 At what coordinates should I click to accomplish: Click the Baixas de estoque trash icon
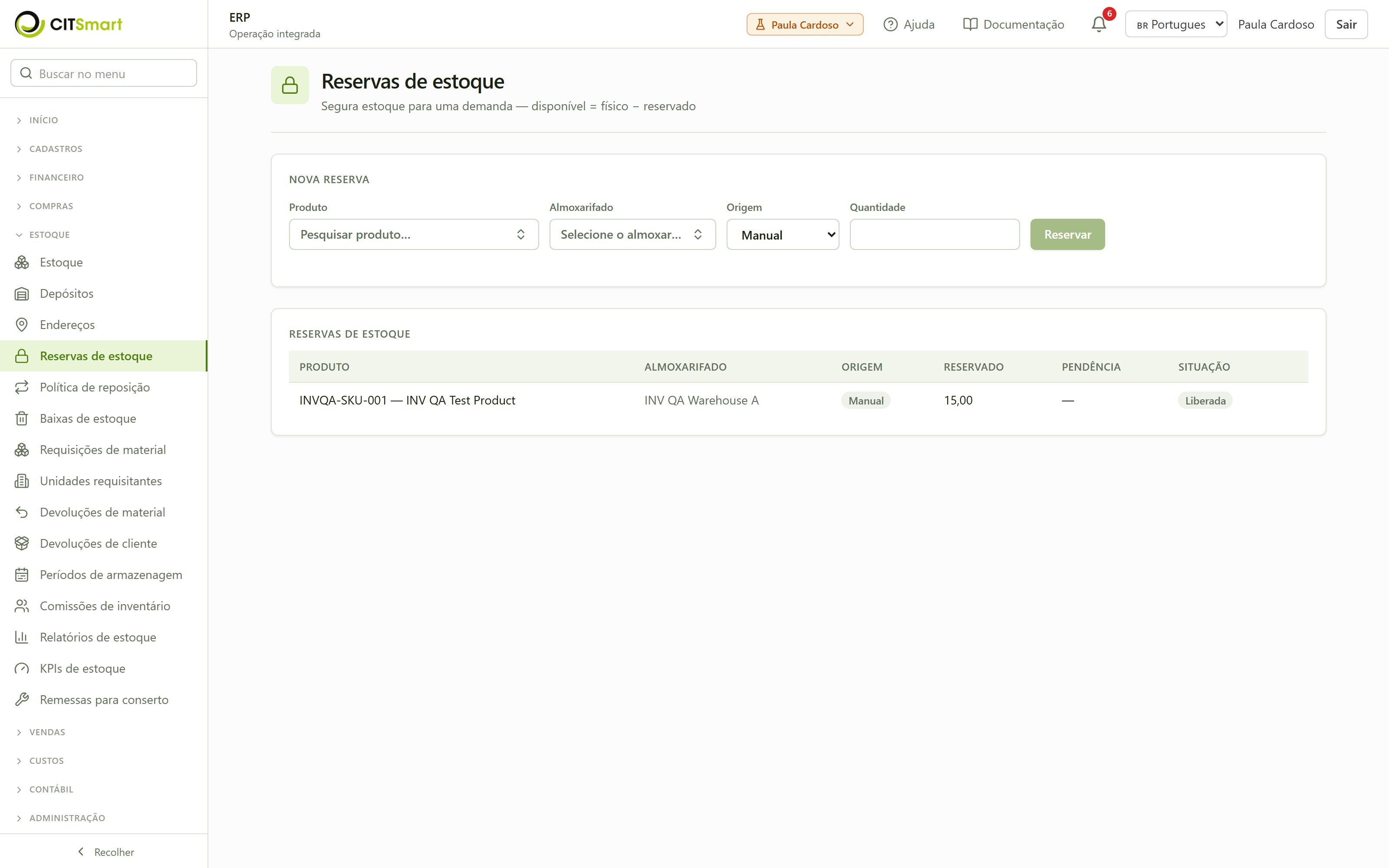coord(22,418)
